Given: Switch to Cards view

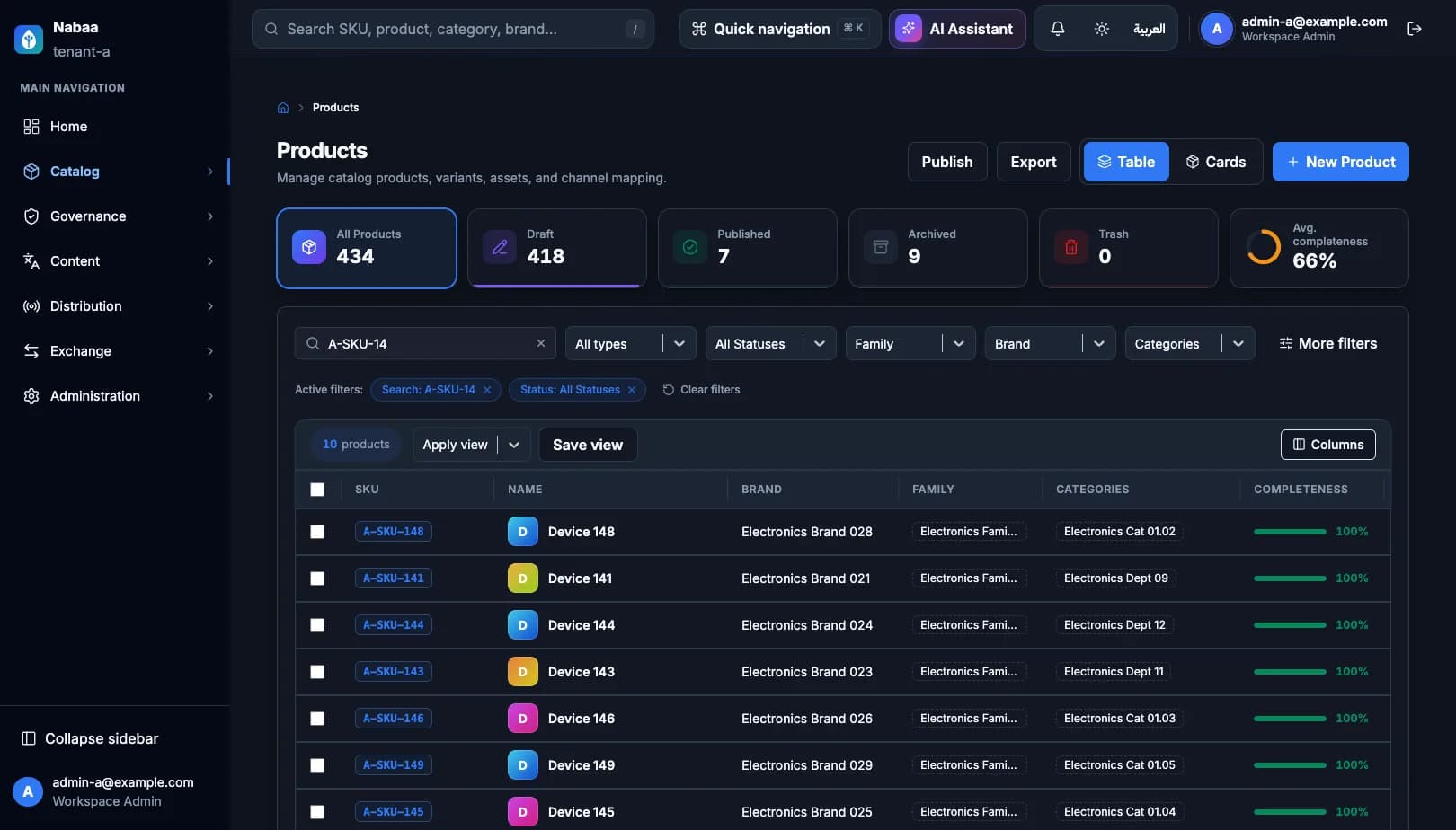Looking at the screenshot, I should pos(1216,162).
